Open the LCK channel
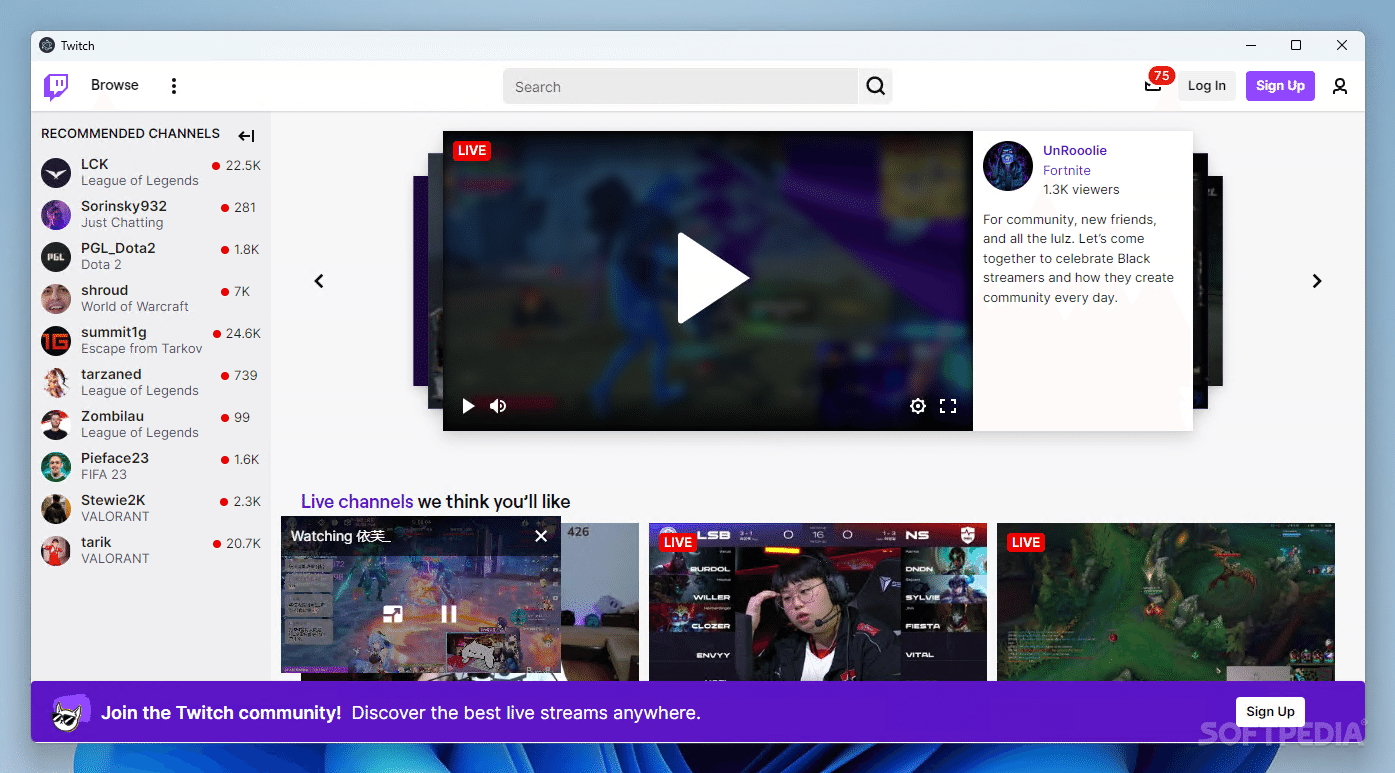This screenshot has width=1395, height=773. coord(150,172)
